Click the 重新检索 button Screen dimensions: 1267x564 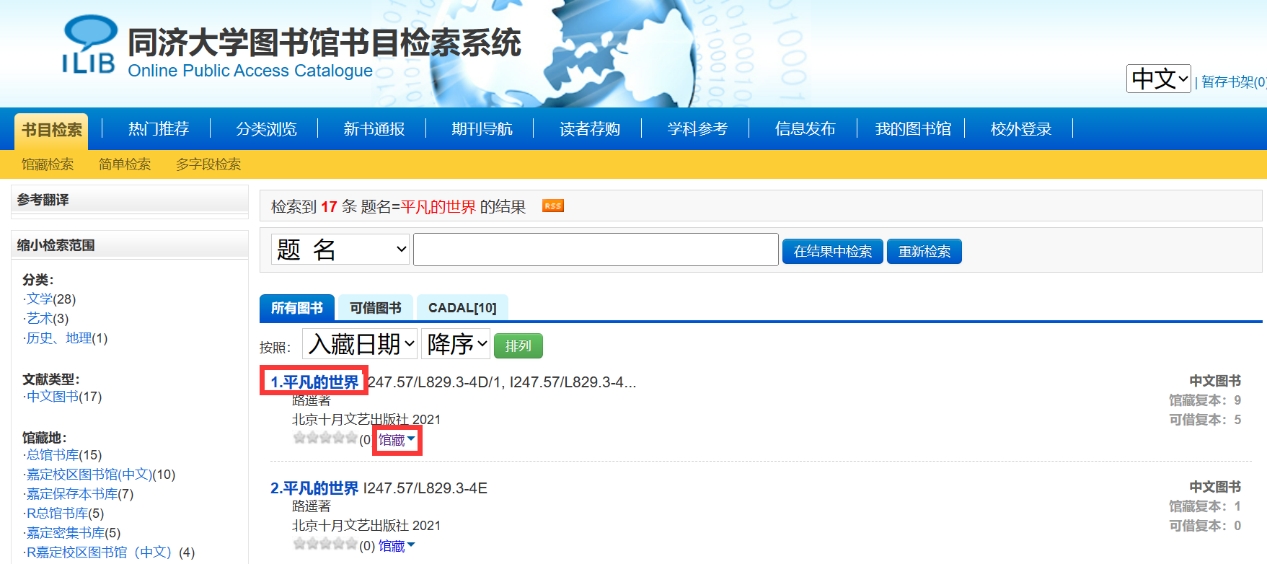pos(924,251)
